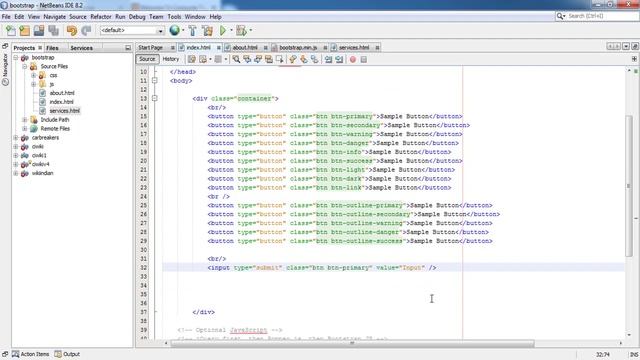Collapse the bootstrap project node
Viewport: 640px width, 360px height.
click(16, 58)
